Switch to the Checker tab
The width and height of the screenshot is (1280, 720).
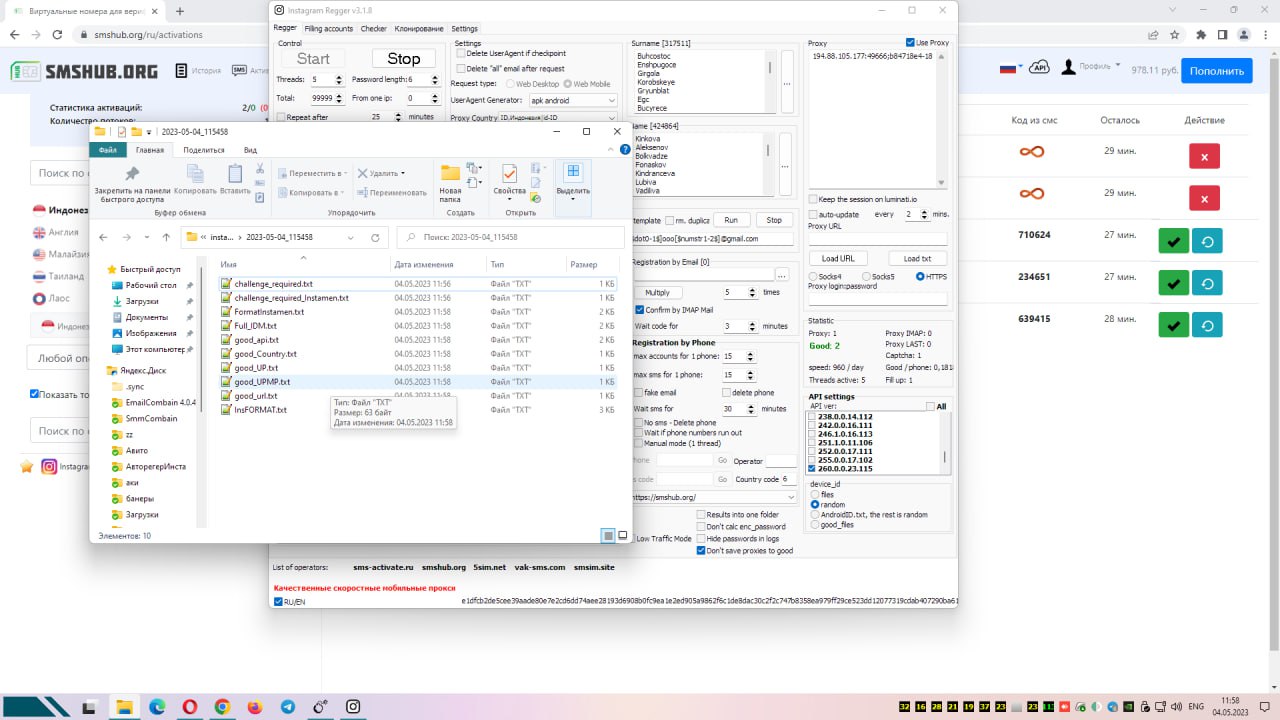373,29
